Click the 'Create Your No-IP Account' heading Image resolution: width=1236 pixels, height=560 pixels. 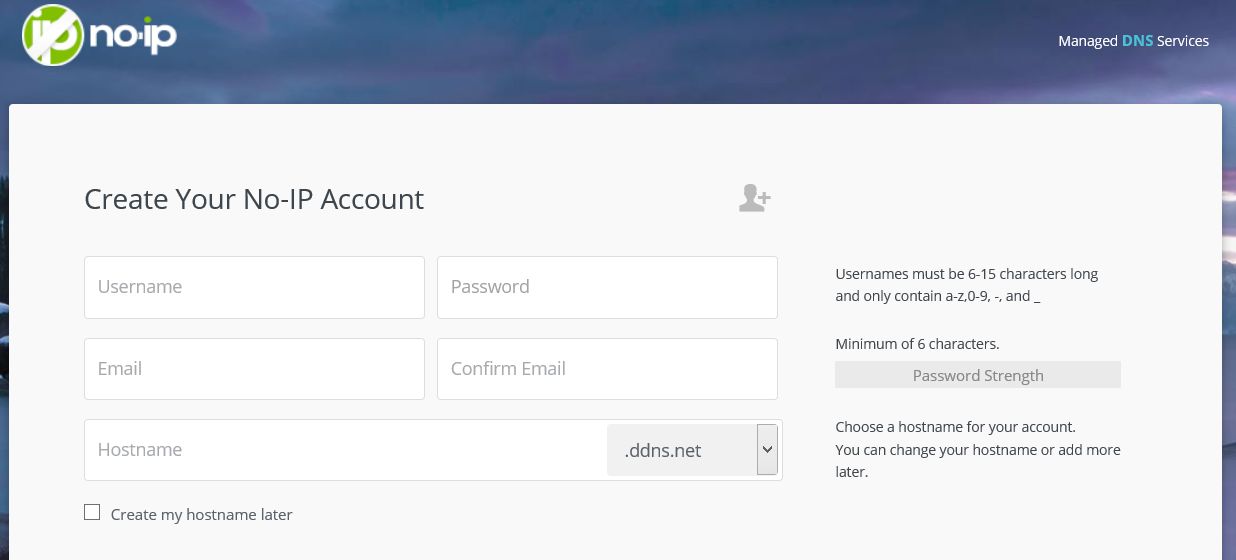tap(254, 199)
